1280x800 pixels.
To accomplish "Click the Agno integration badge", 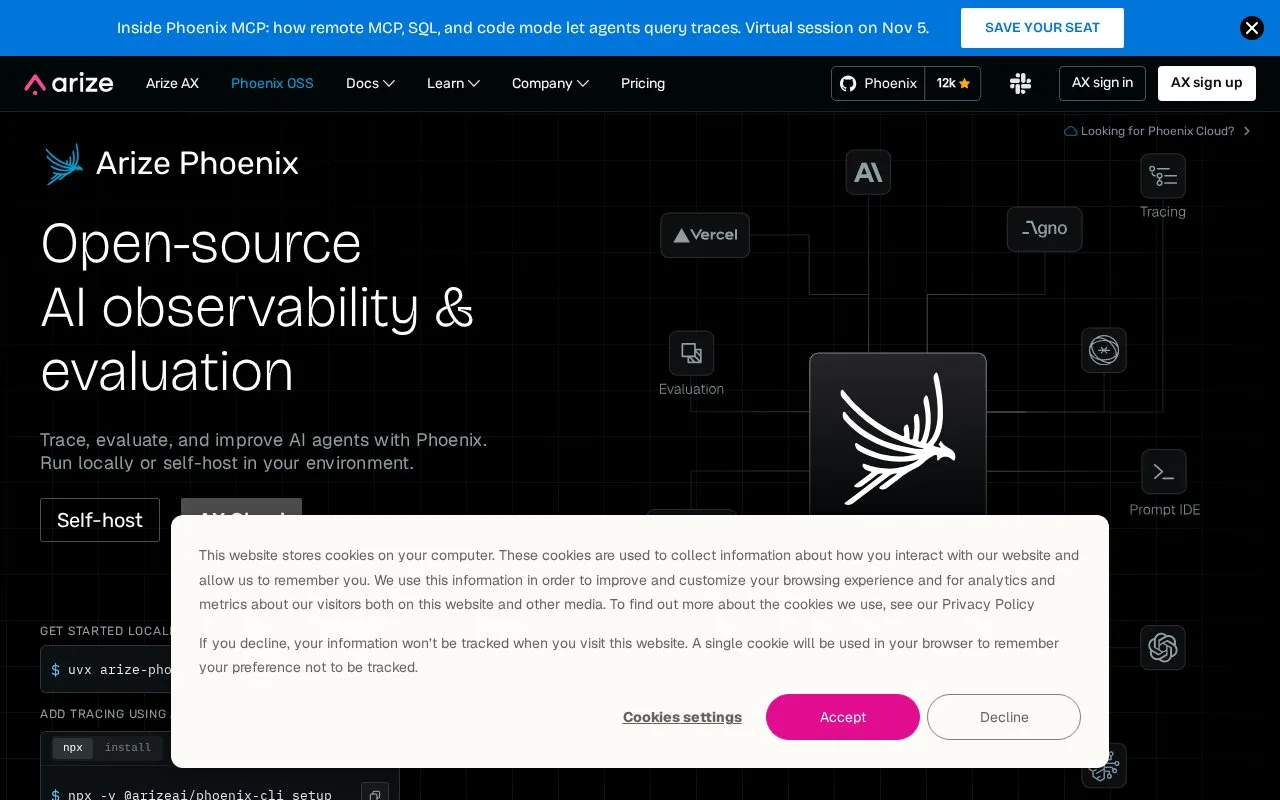I will tap(1045, 229).
